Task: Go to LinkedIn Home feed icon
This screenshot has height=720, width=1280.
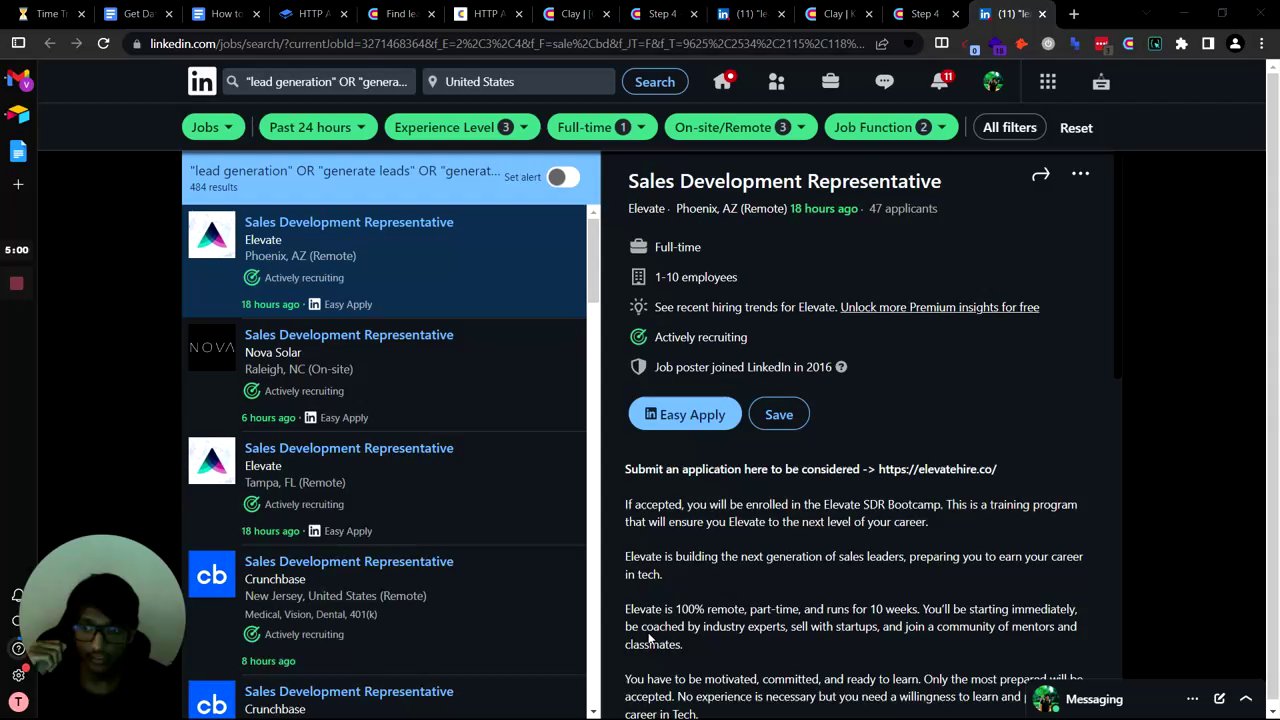Action: pos(723,82)
